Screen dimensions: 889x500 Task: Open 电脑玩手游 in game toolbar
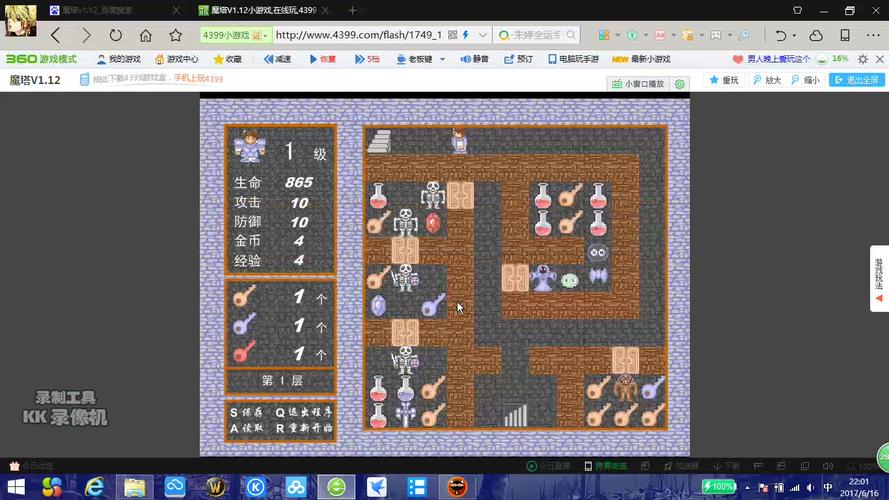[x=573, y=59]
